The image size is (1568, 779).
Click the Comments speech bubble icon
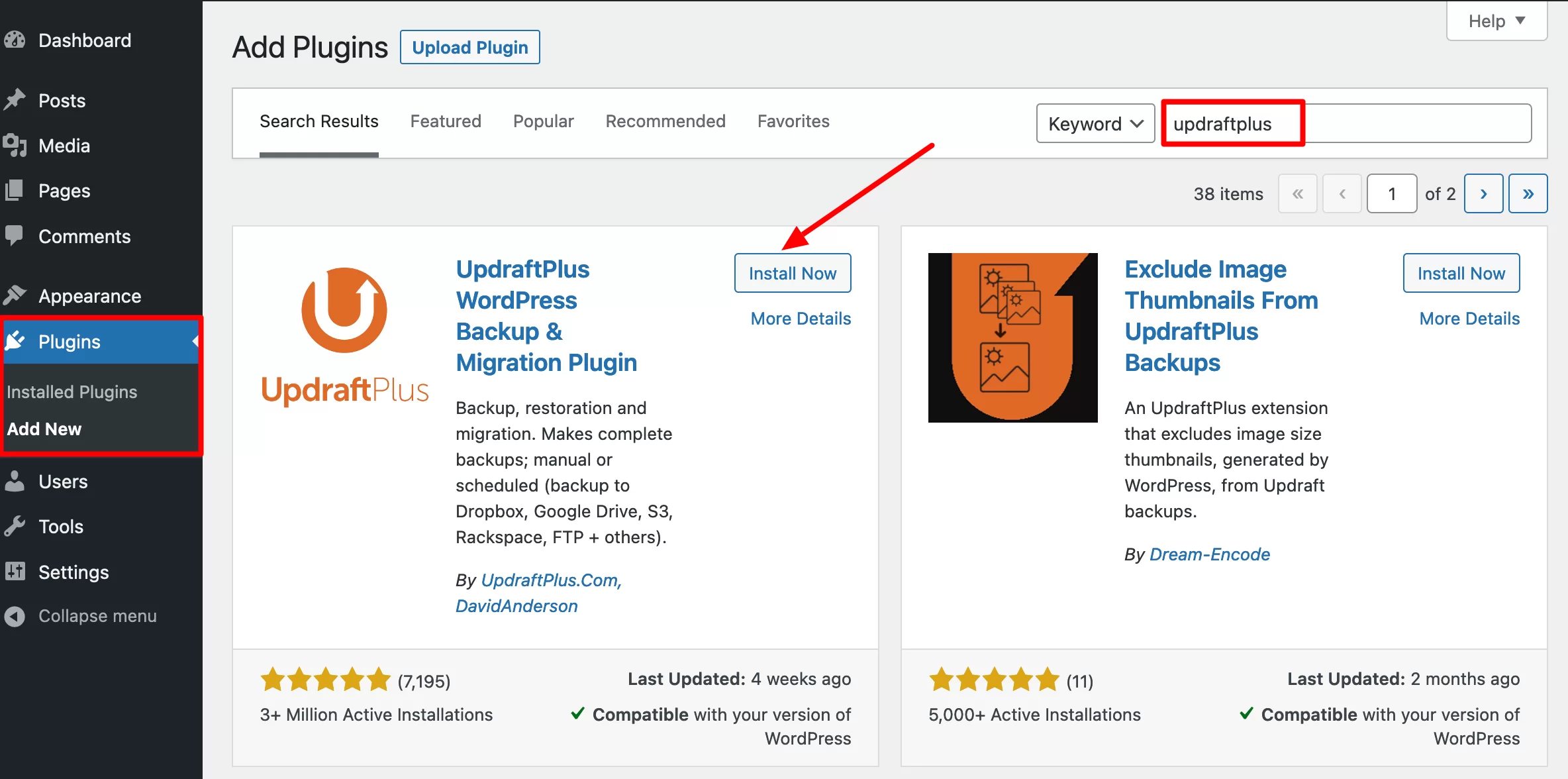pyautogui.click(x=15, y=236)
